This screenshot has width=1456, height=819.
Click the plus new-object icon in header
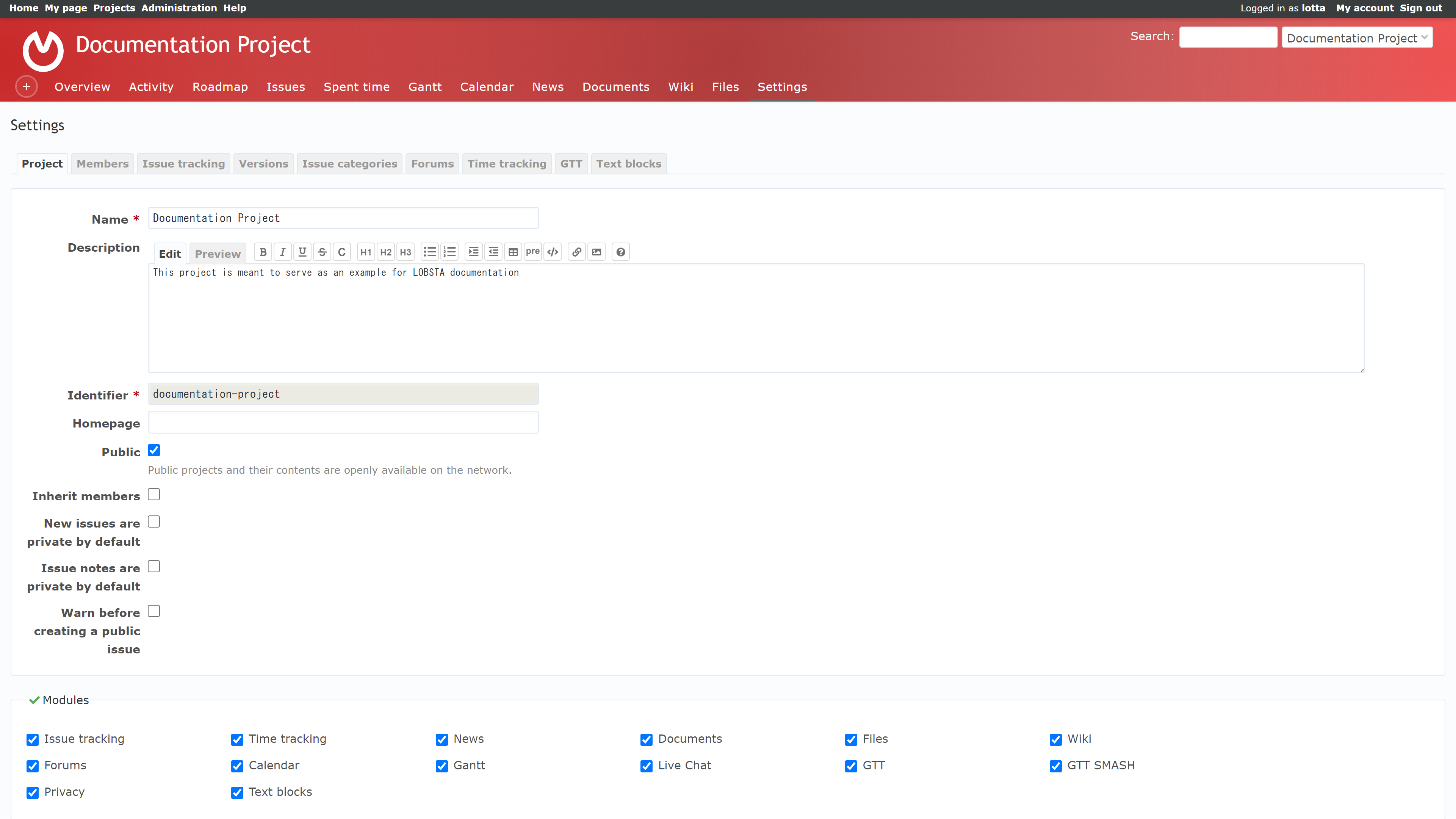pos(26,86)
